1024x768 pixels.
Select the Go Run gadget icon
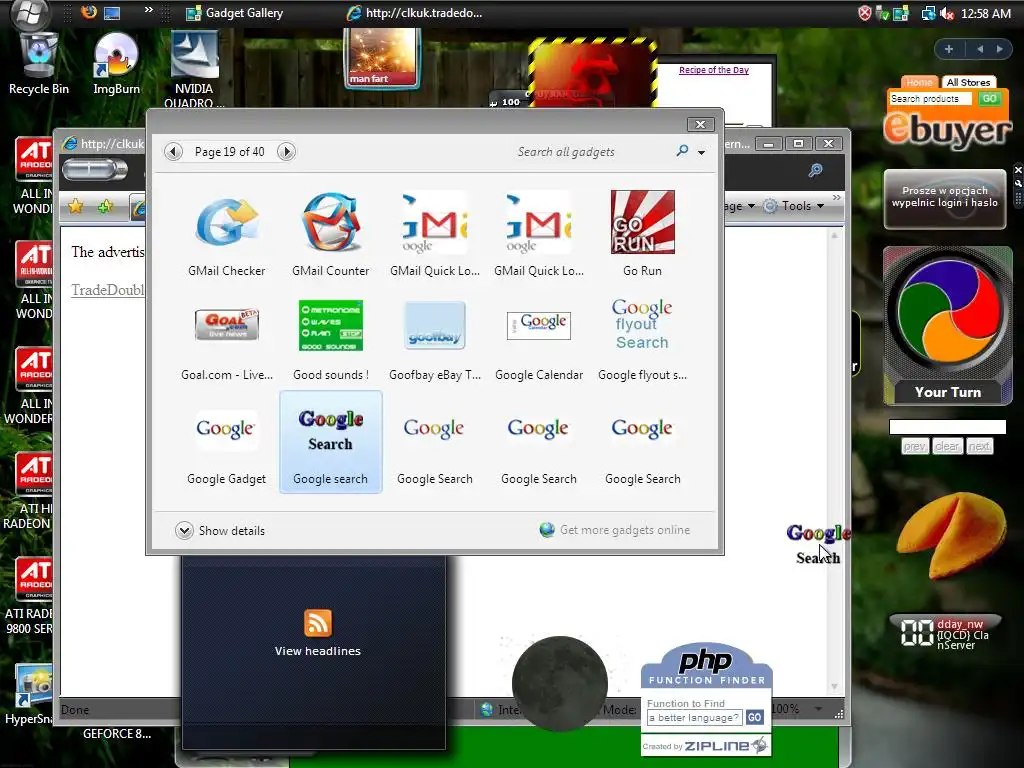(643, 222)
